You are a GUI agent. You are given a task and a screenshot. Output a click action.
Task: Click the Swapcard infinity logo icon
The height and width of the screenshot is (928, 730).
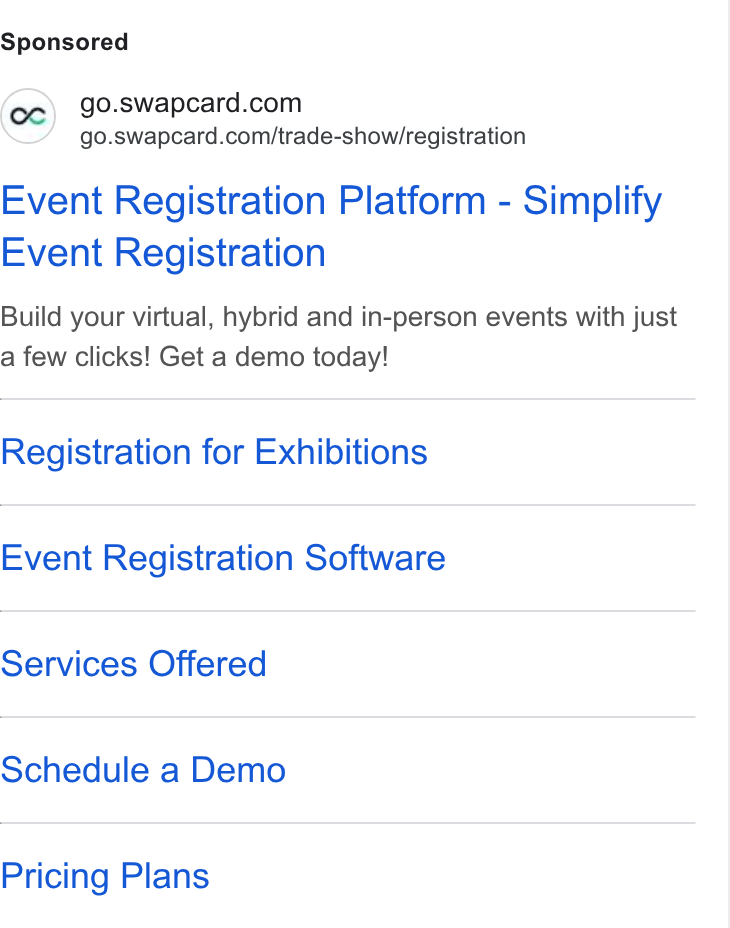click(28, 116)
